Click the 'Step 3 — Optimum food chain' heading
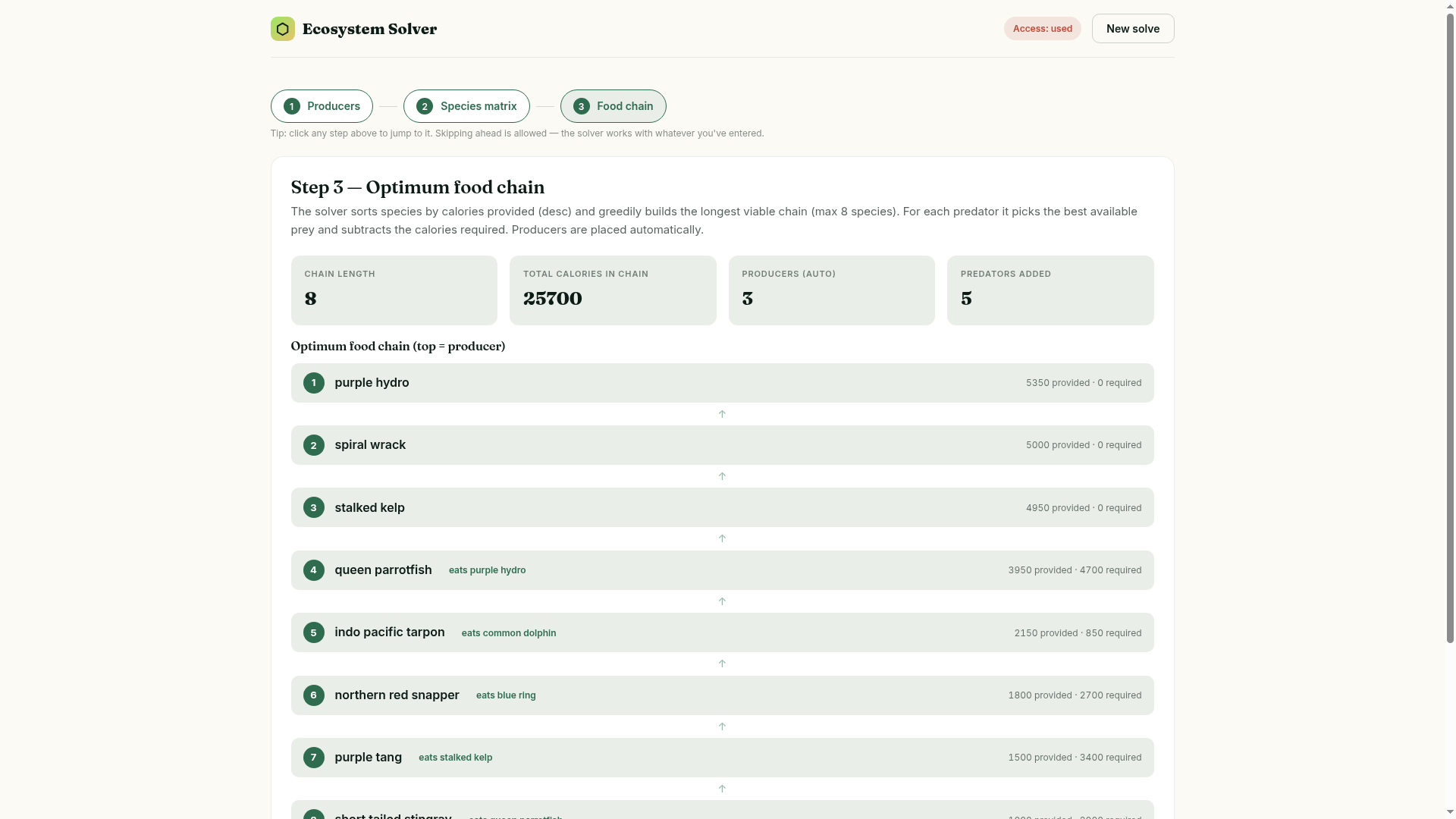 click(x=418, y=187)
